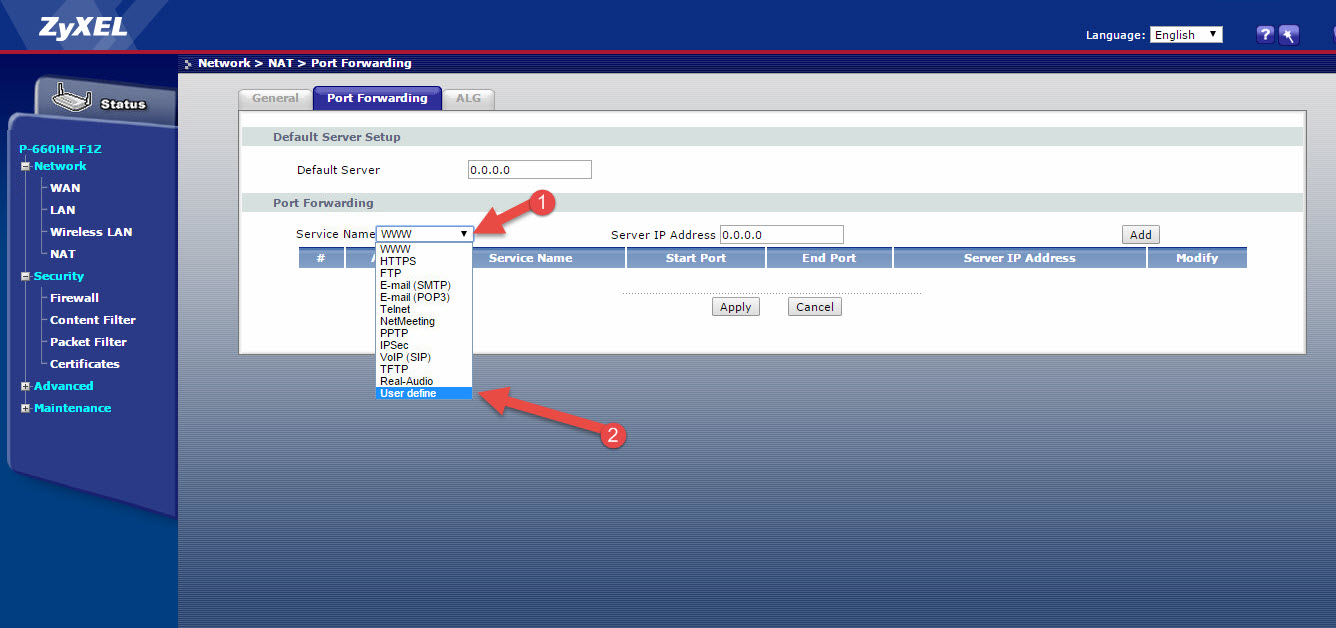
Task: Select TFTP service option
Action: pos(423,369)
